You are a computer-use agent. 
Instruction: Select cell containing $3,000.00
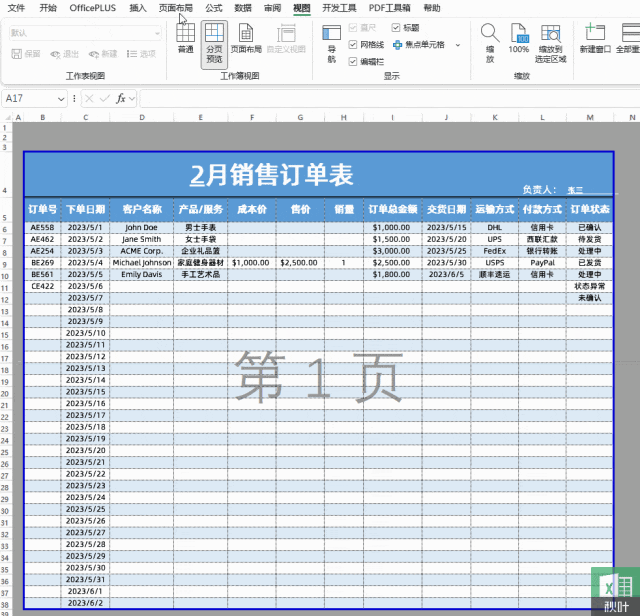393,251
